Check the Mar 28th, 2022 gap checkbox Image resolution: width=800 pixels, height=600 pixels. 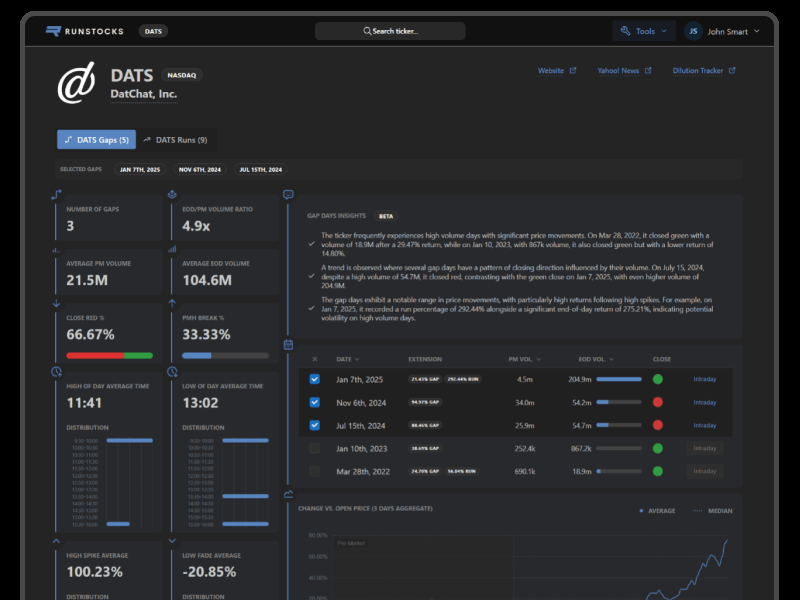click(x=315, y=471)
